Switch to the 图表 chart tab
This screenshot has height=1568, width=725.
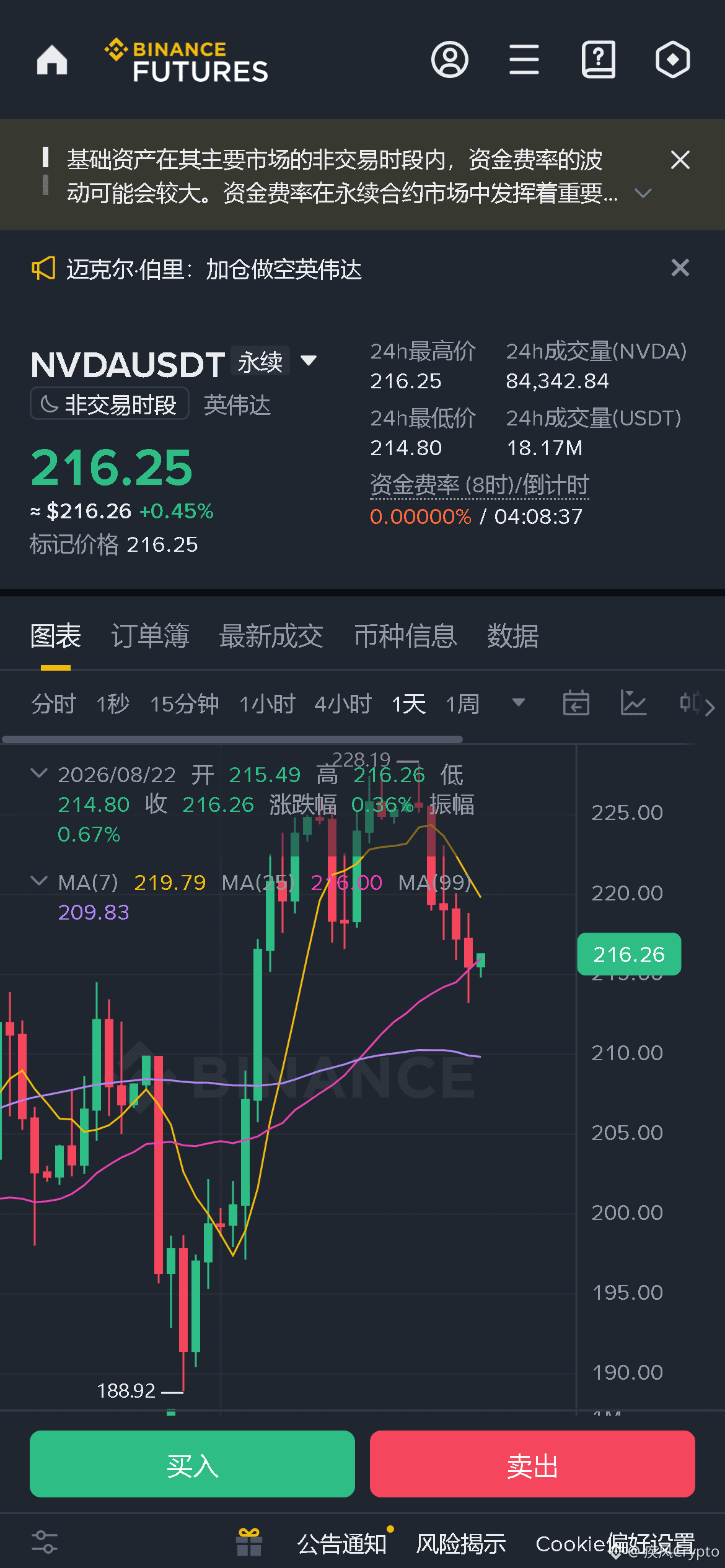point(56,636)
